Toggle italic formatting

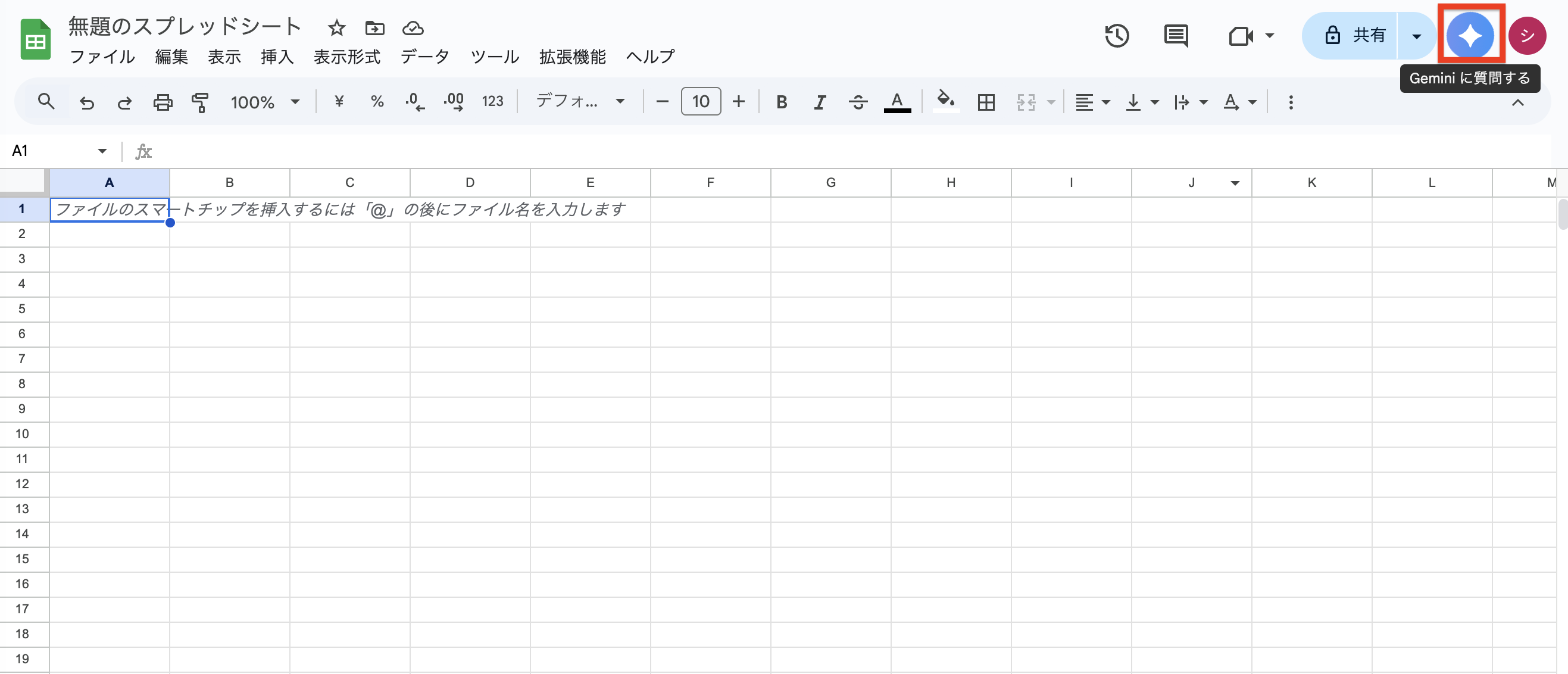pos(819,102)
